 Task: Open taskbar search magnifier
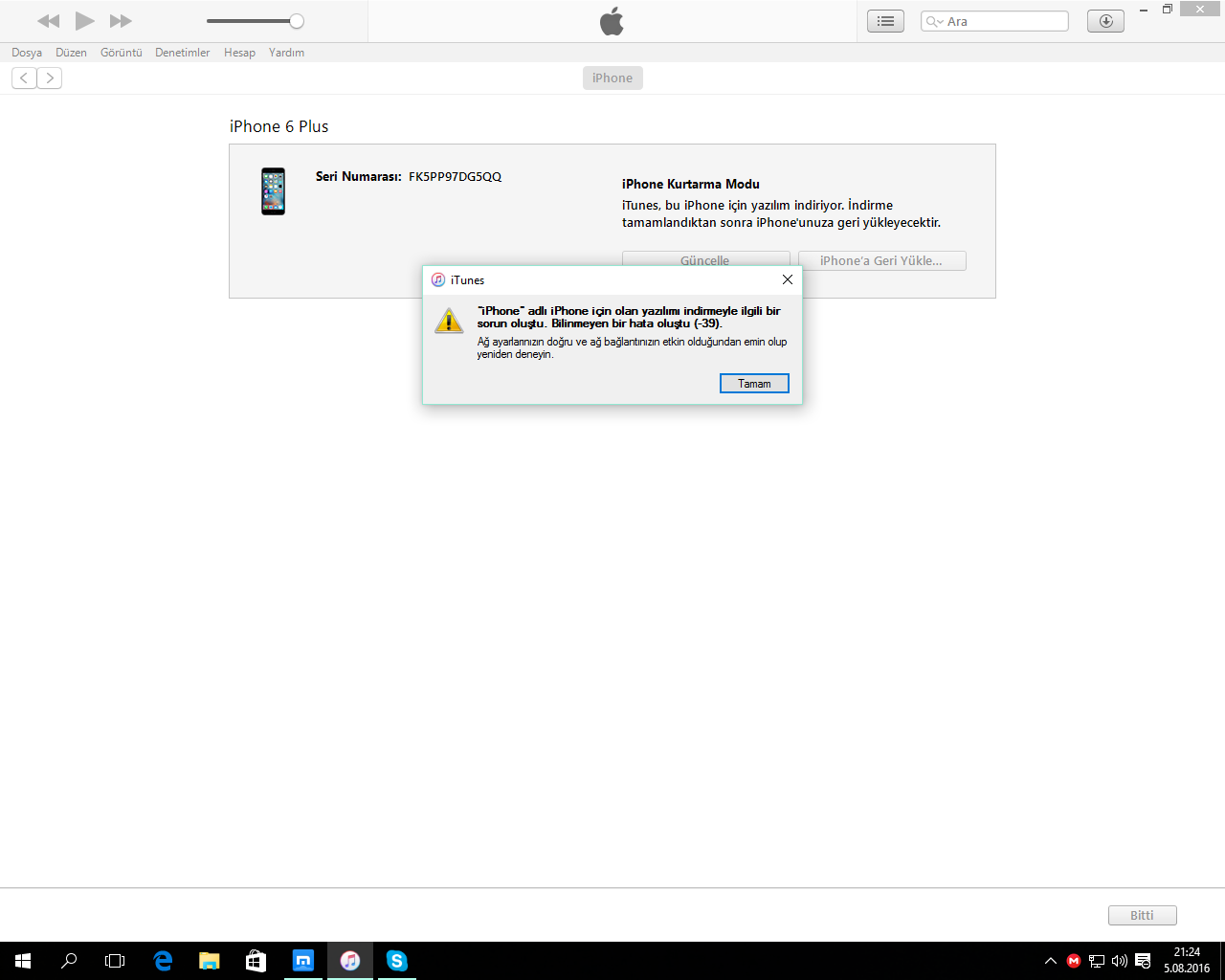(x=69, y=961)
